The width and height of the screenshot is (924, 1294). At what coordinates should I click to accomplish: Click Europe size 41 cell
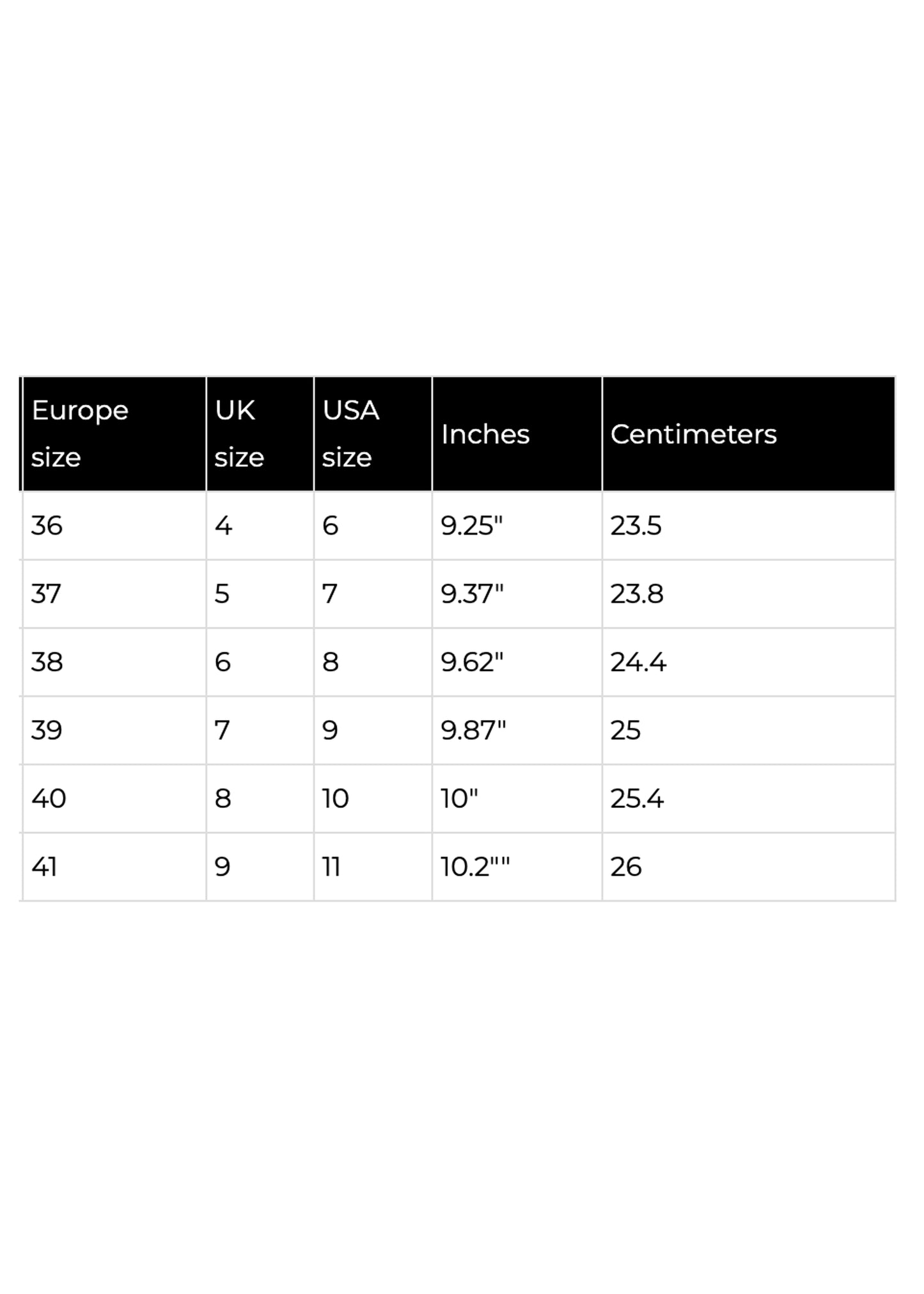44,867
